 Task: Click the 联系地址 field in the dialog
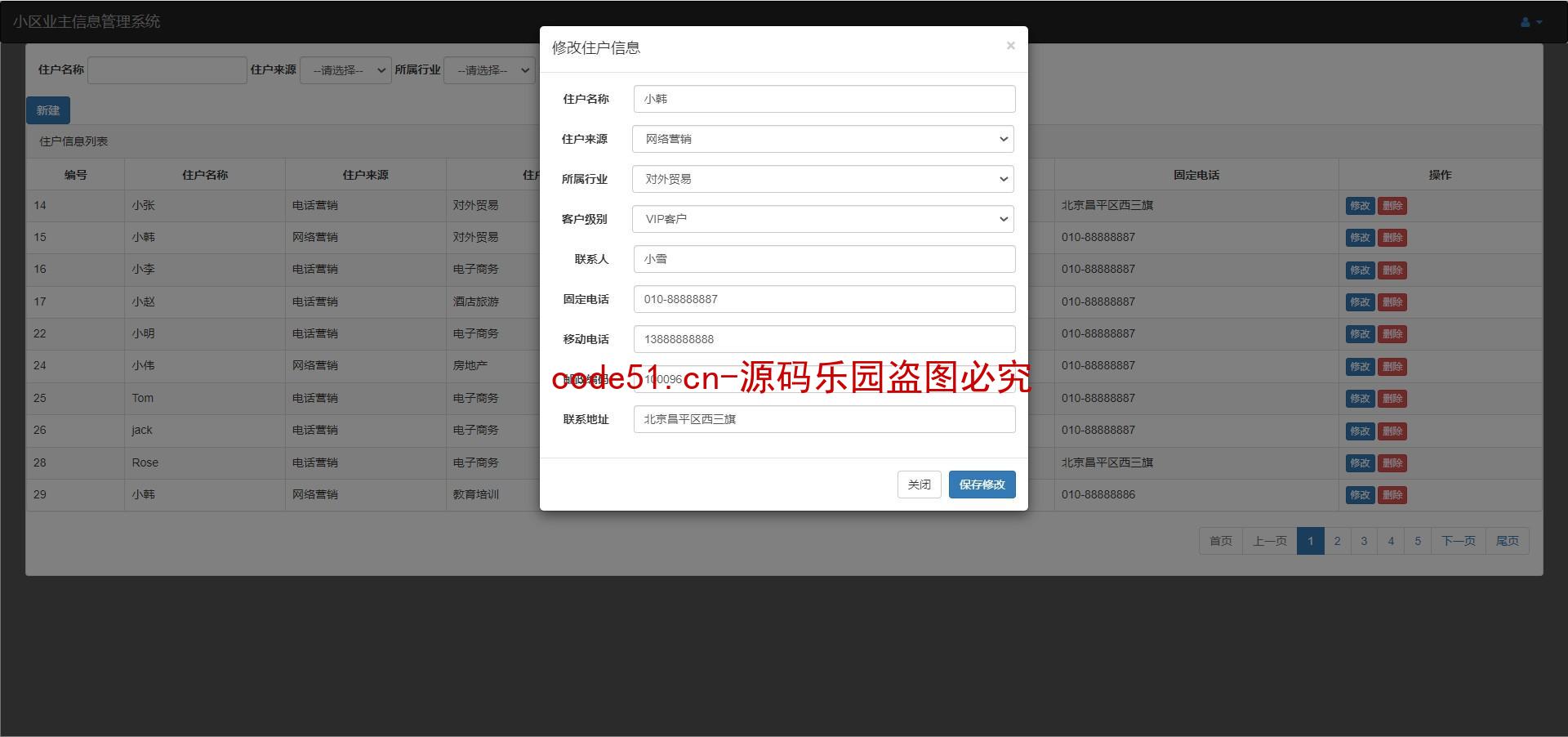[x=824, y=419]
